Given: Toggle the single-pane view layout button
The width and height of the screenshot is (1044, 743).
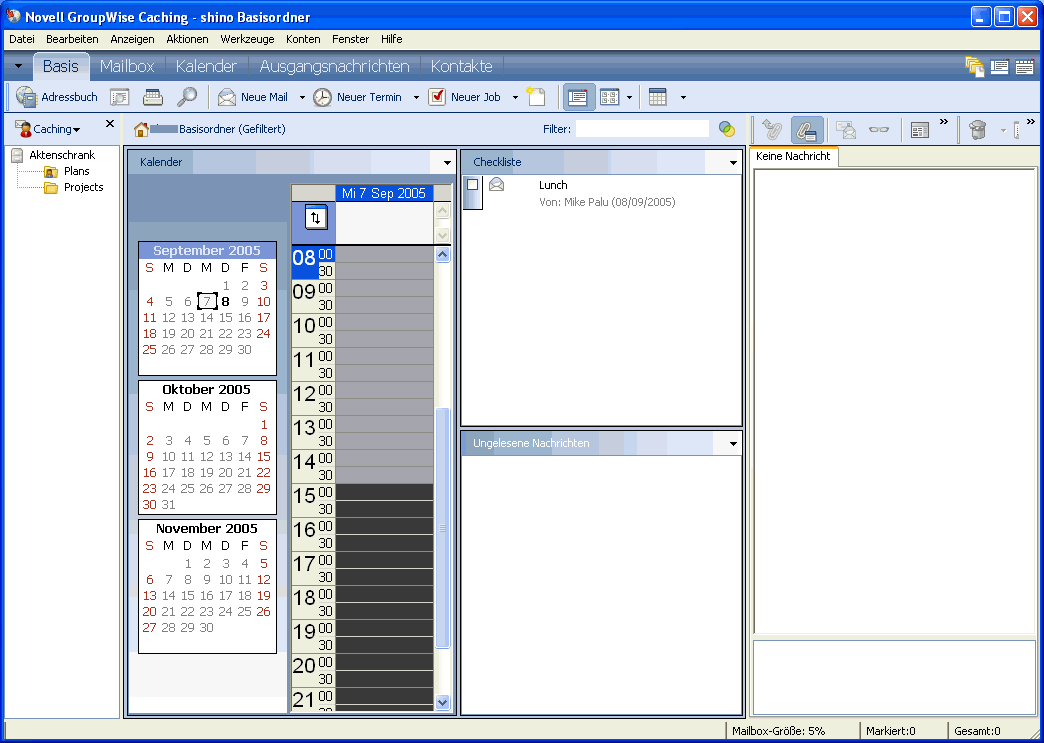Looking at the screenshot, I should tap(578, 97).
